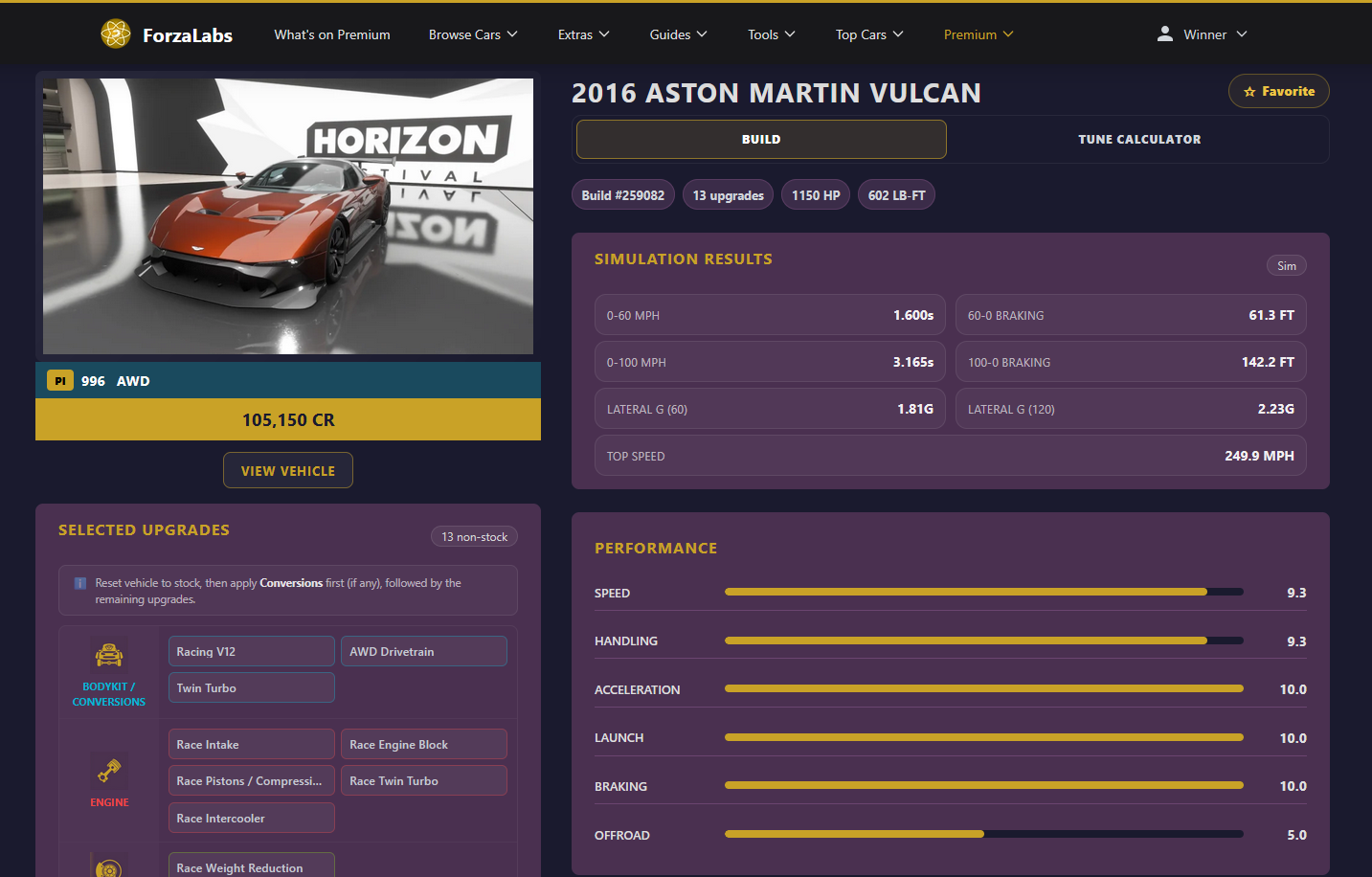Select the Racing V12 upgrade

click(x=252, y=651)
